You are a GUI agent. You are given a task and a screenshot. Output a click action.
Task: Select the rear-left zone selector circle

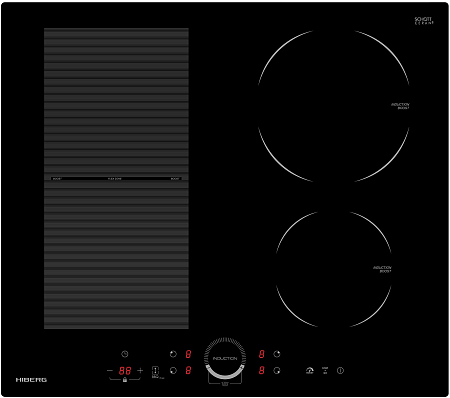click(x=173, y=354)
